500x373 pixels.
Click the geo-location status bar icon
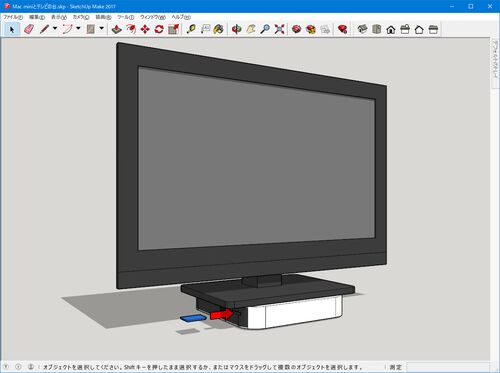pyautogui.click(x=6, y=367)
